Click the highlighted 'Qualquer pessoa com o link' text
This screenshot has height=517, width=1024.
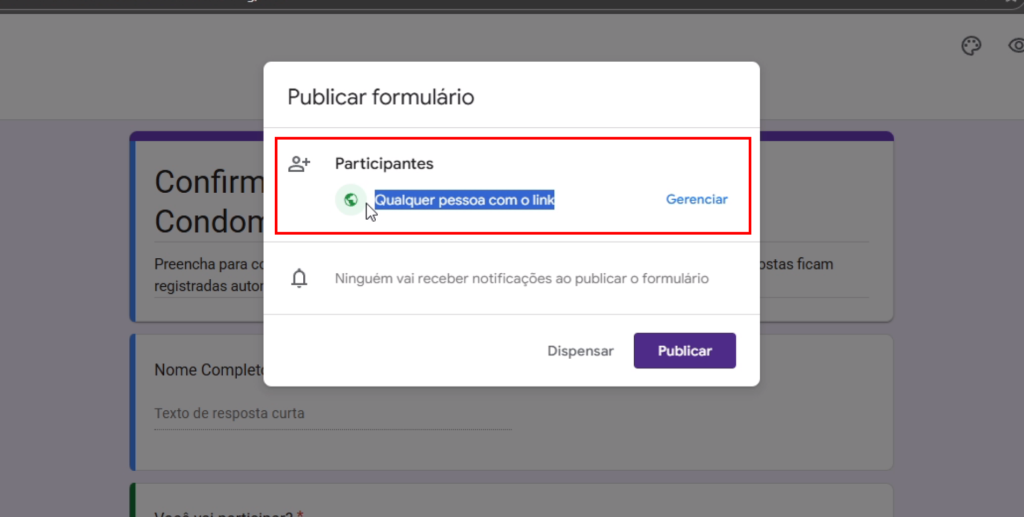coord(464,200)
